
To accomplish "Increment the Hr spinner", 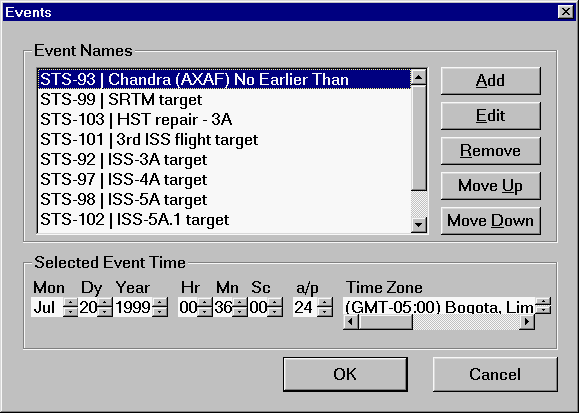I will (x=205, y=303).
